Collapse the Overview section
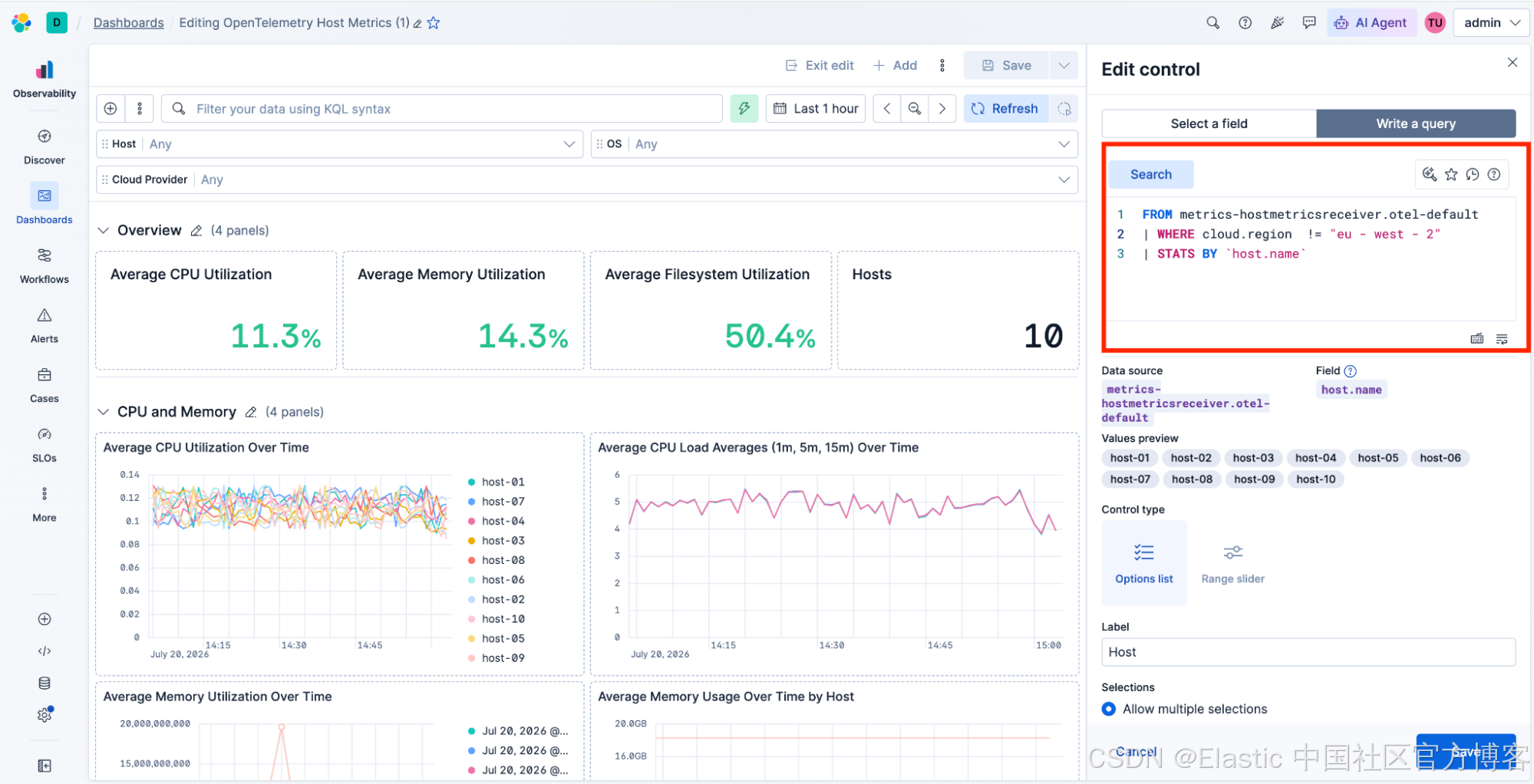The image size is (1534, 784). click(x=104, y=231)
